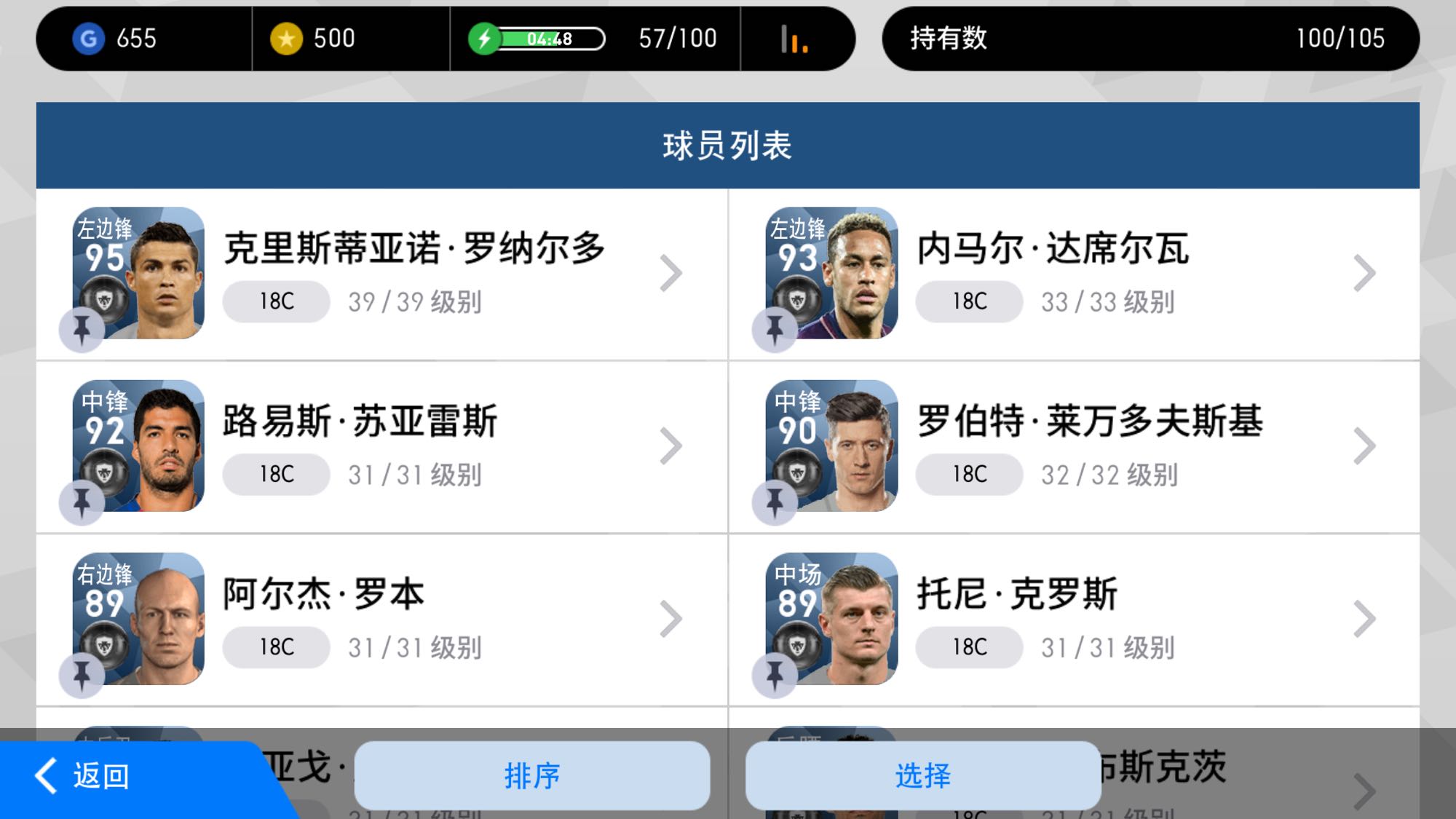The height and width of the screenshot is (819, 1456).
Task: Tap the blue G GP coin icon
Action: coord(89,39)
